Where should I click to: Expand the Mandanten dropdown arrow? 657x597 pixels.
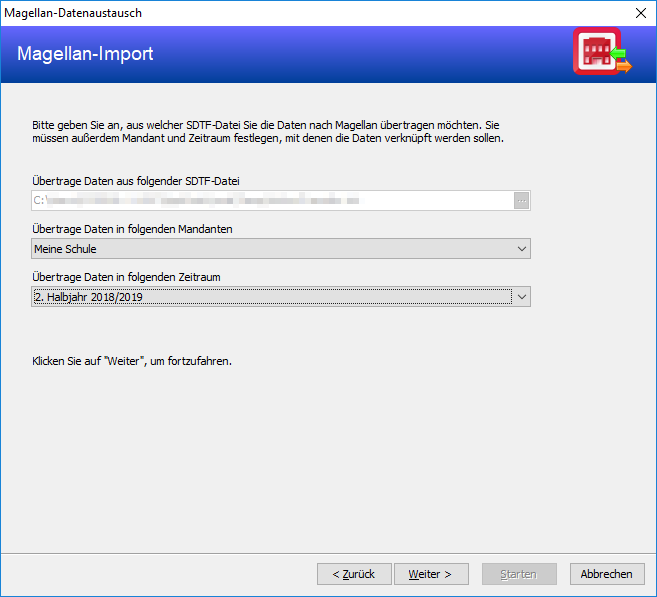coord(521,249)
